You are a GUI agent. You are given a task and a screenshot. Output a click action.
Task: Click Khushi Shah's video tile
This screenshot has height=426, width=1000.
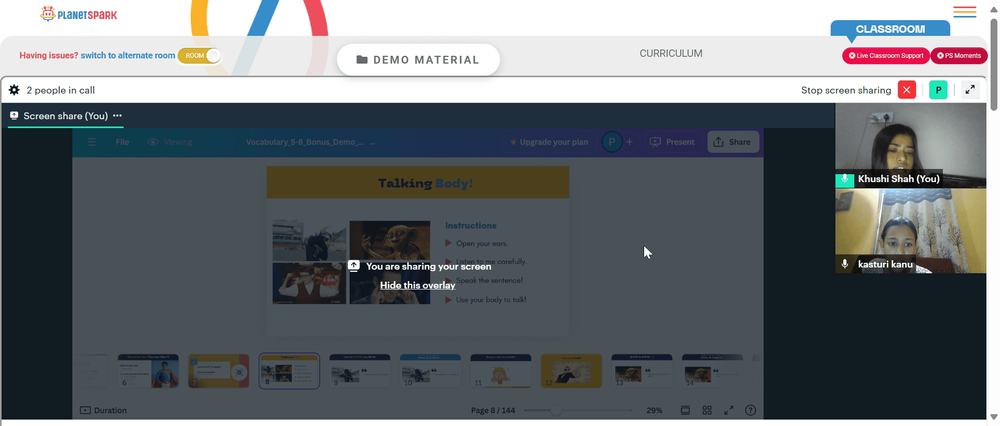pyautogui.click(x=910, y=145)
